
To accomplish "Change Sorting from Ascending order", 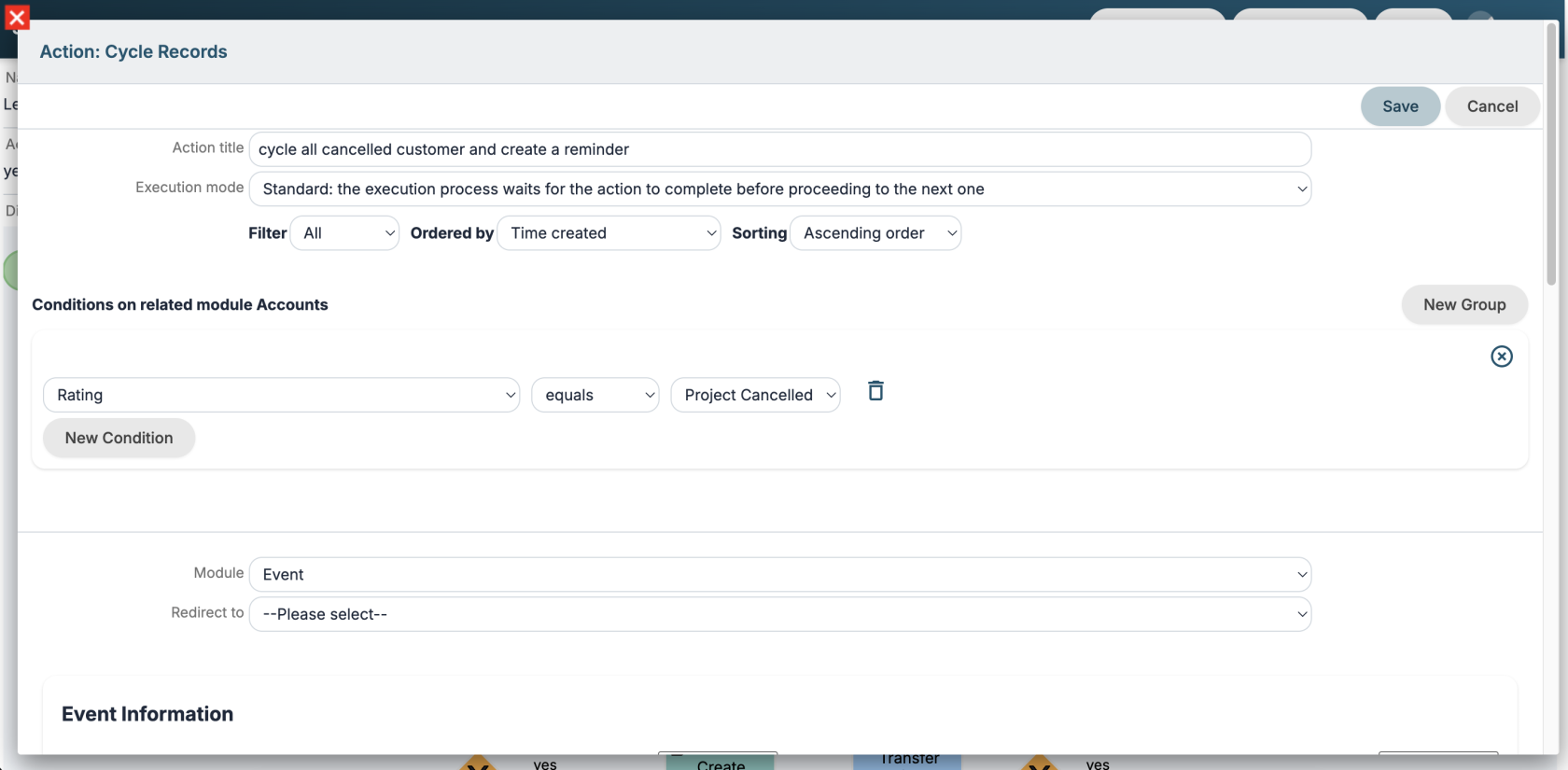I will click(x=875, y=233).
